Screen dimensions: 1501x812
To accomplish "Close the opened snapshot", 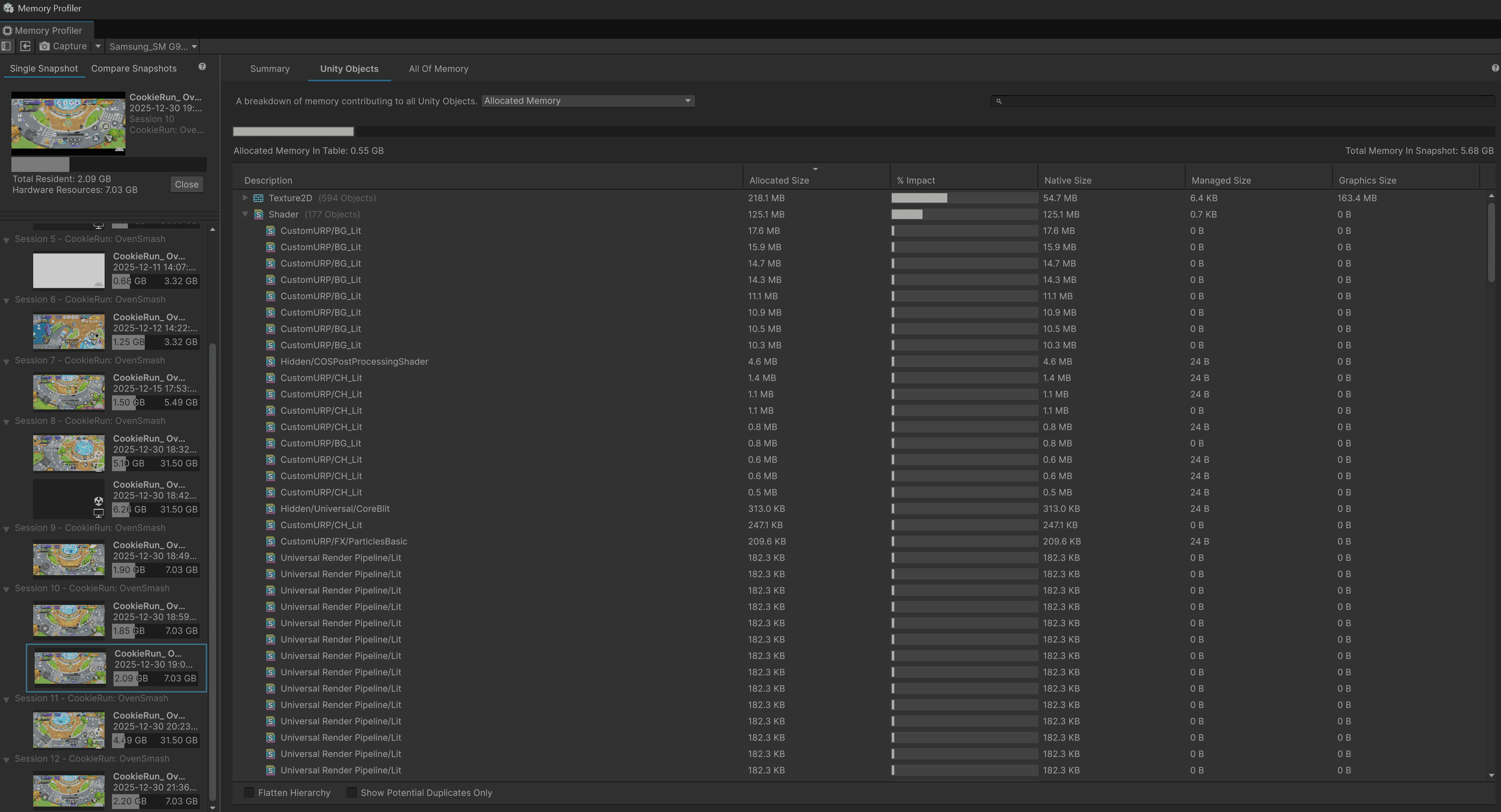I will (186, 184).
